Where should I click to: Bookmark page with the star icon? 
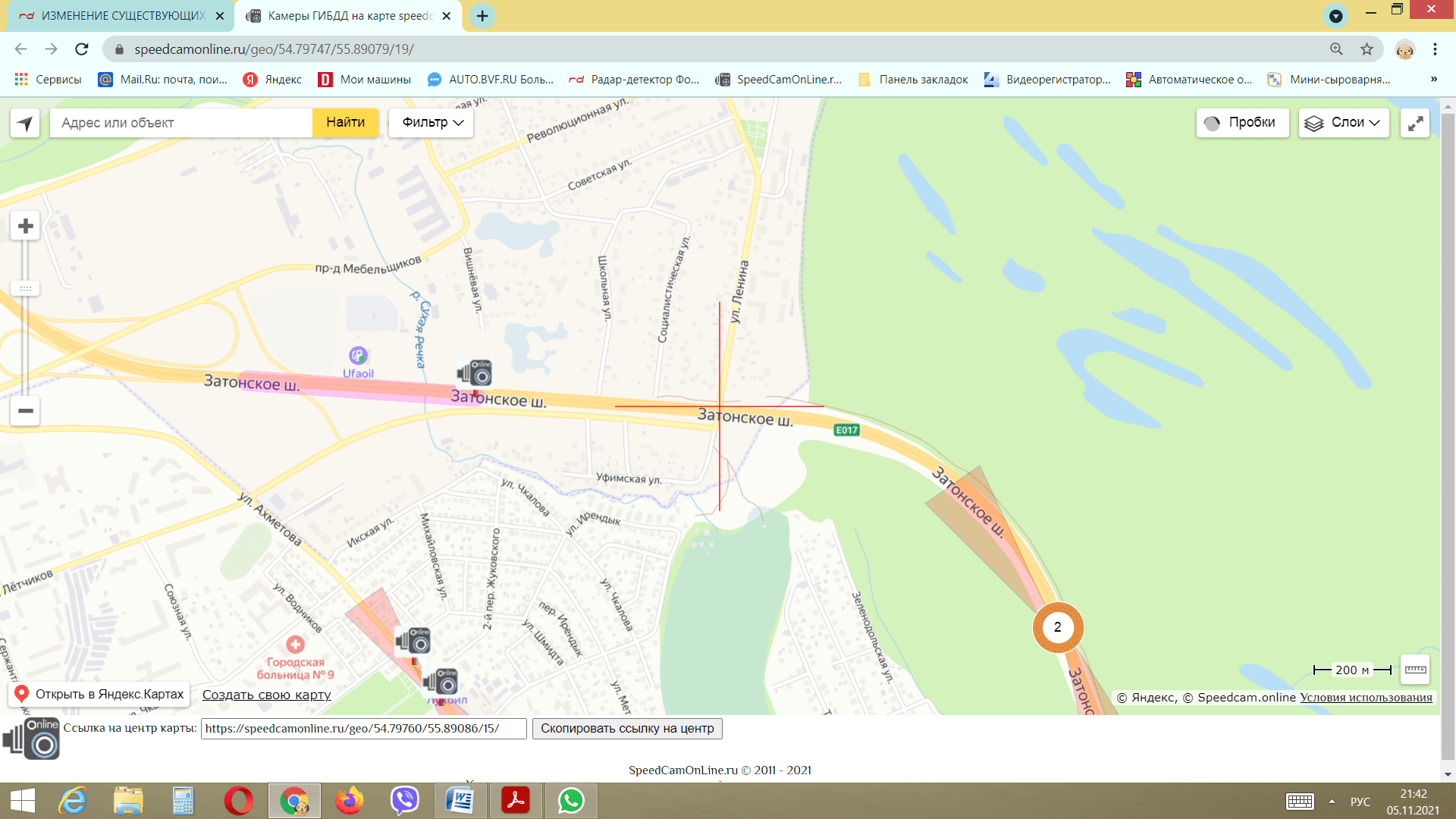1367,49
